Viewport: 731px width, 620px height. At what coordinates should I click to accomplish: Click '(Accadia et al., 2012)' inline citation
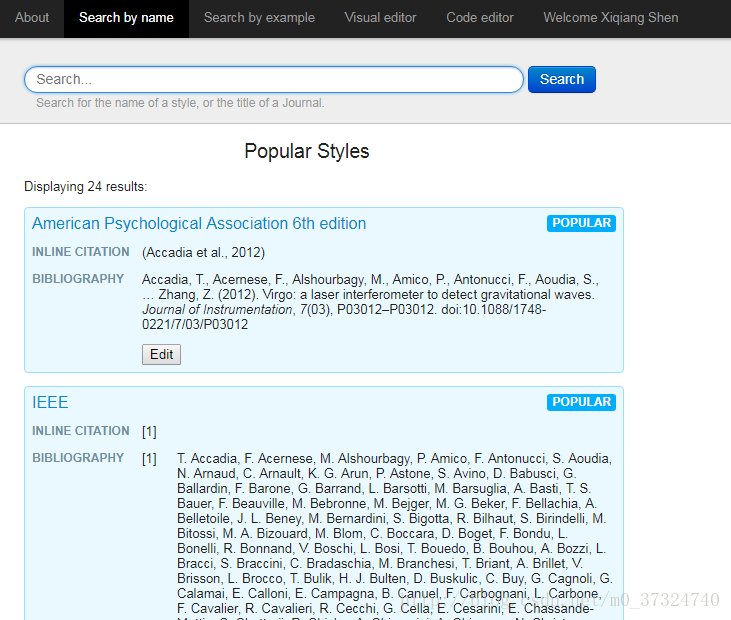(203, 253)
